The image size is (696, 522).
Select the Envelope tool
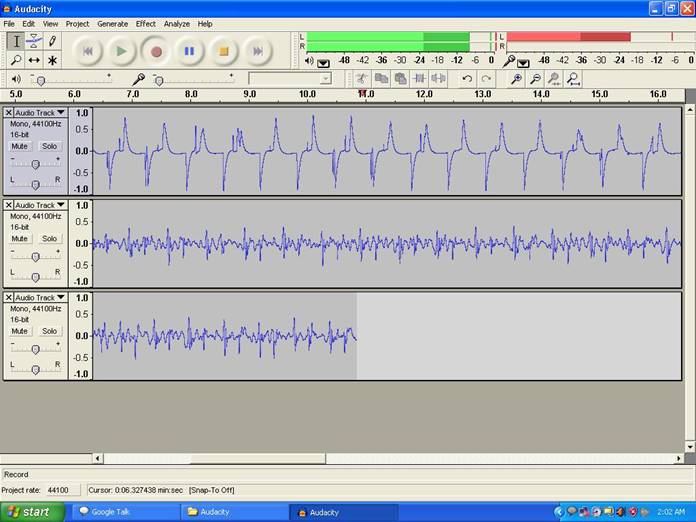(x=34, y=41)
